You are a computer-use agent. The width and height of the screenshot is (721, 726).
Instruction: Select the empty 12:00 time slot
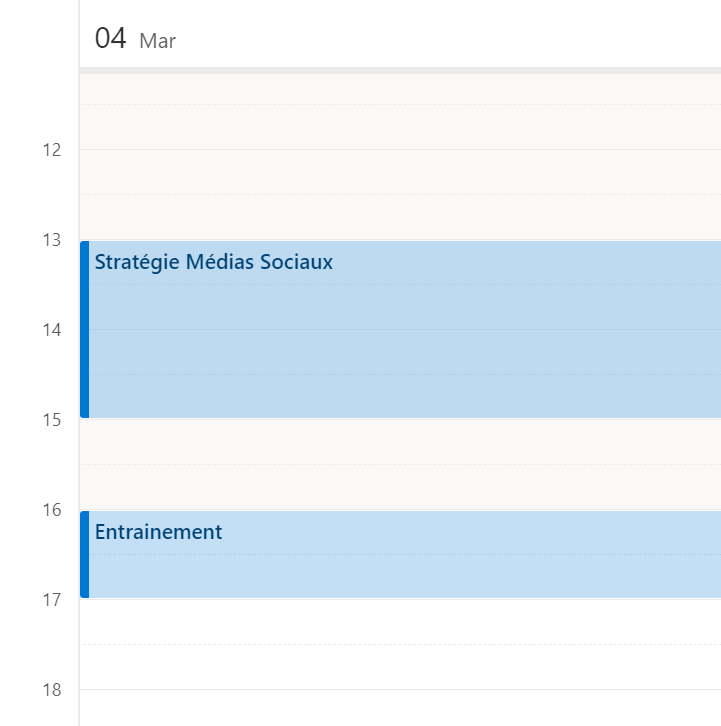400,172
